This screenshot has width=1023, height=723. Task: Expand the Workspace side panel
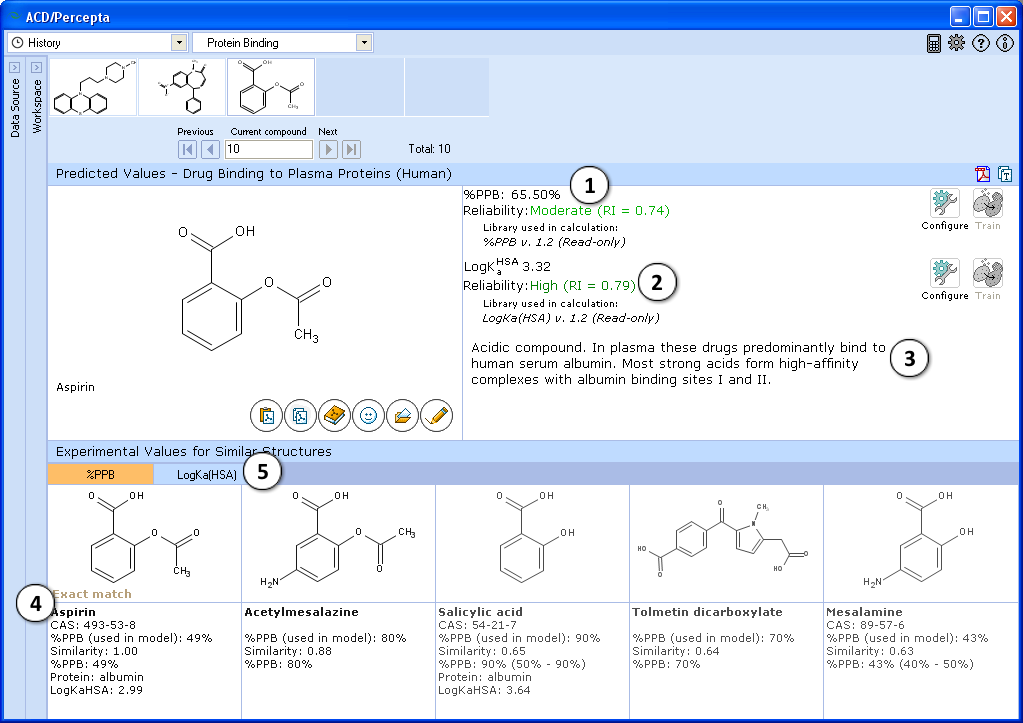[37, 67]
